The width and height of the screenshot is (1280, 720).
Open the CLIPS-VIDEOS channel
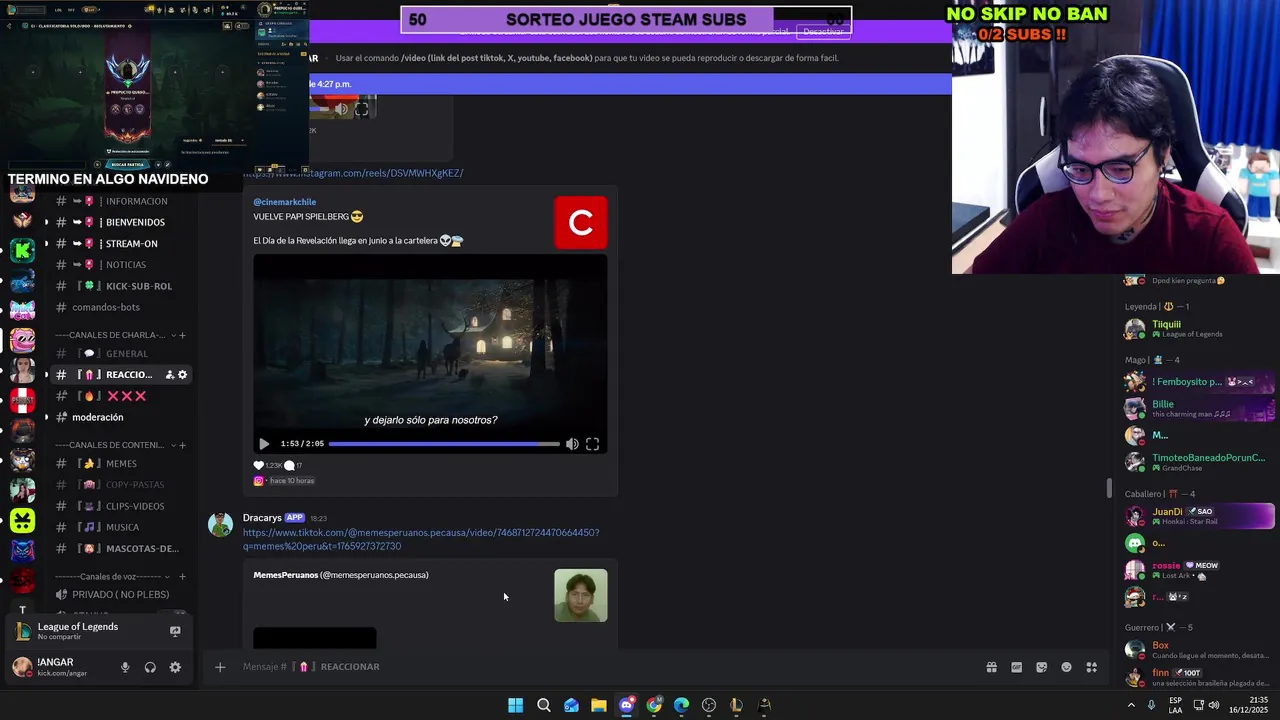click(x=119, y=506)
